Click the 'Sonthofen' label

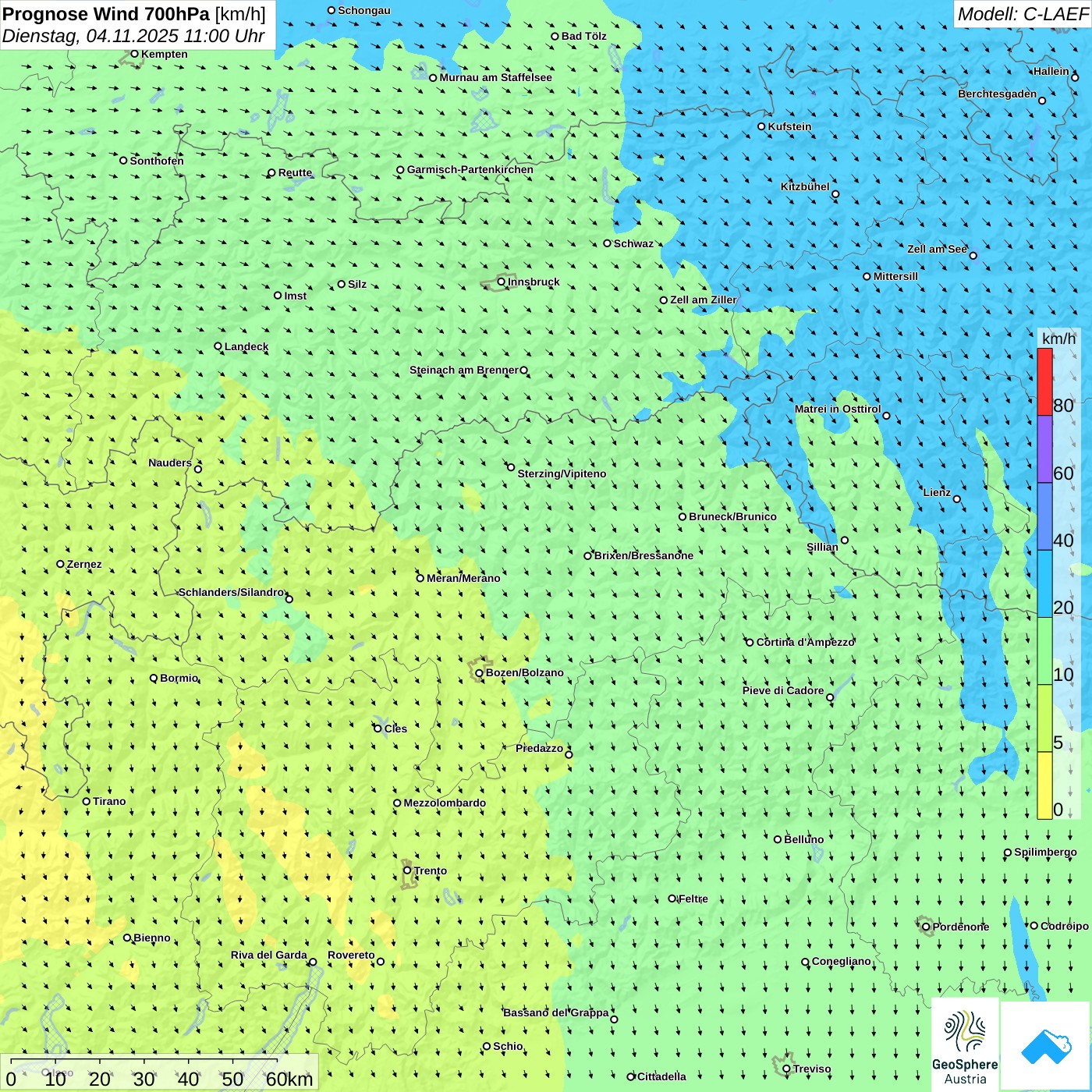pyautogui.click(x=157, y=161)
